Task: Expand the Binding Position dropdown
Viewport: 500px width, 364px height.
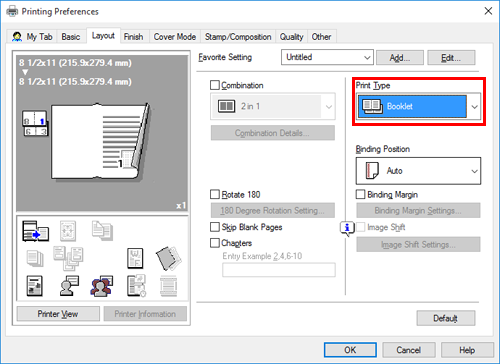Action: (418, 171)
